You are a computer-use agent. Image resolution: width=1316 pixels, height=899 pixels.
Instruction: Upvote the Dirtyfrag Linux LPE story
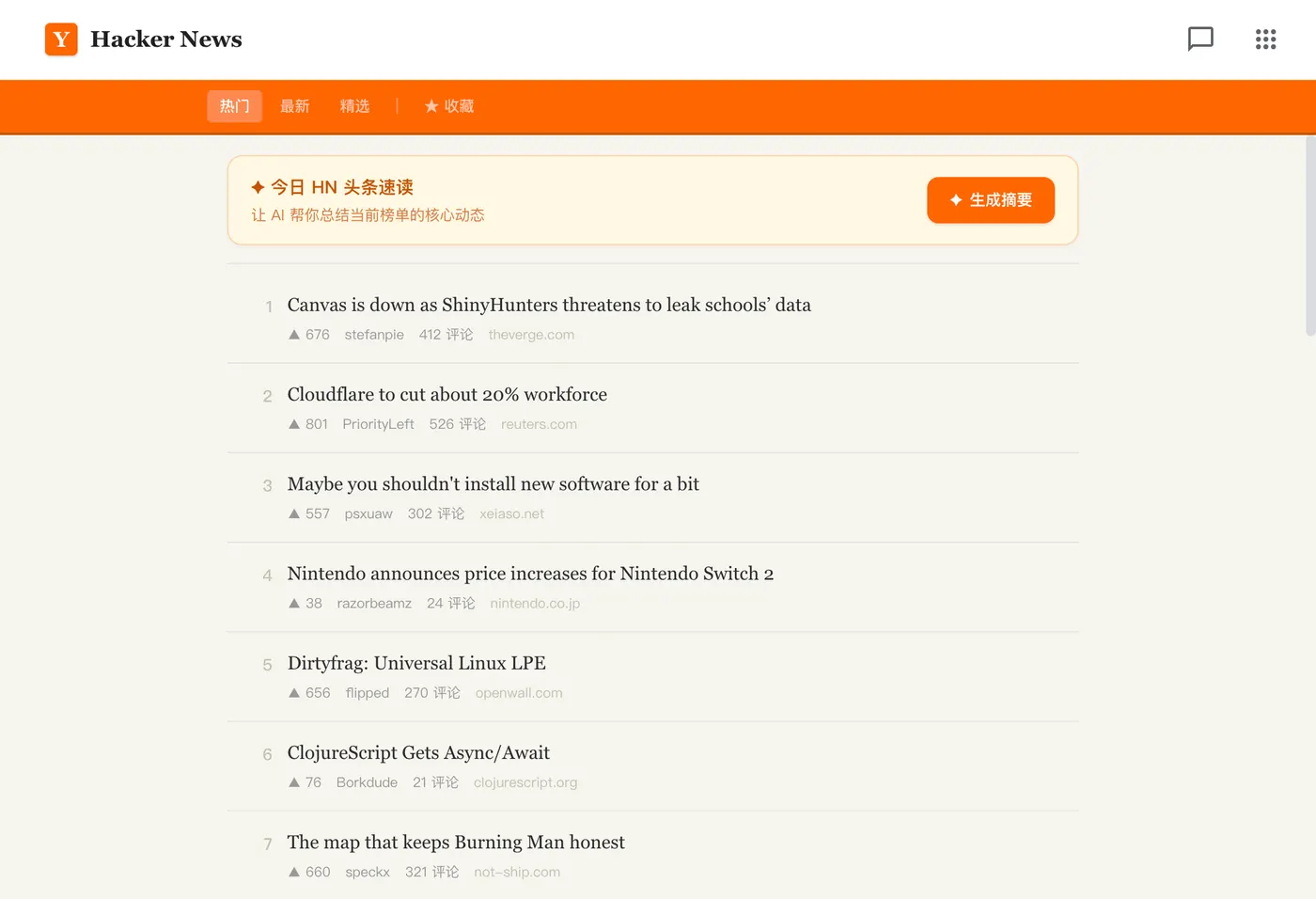(x=294, y=693)
